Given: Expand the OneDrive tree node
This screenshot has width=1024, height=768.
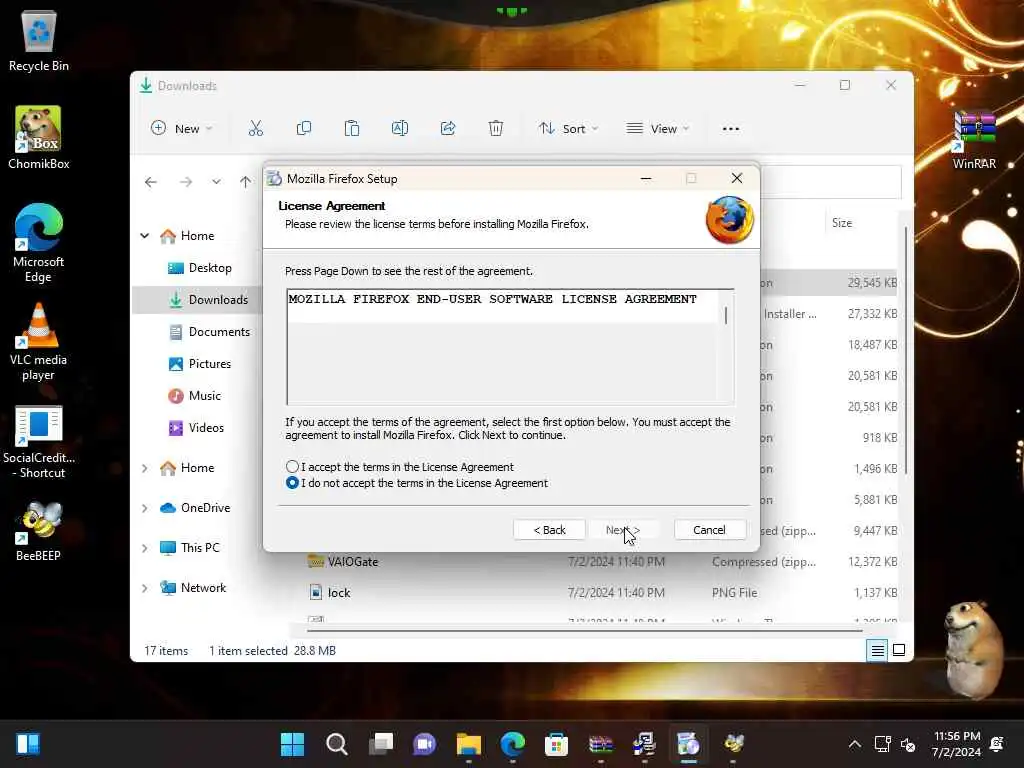Looking at the screenshot, I should (145, 508).
